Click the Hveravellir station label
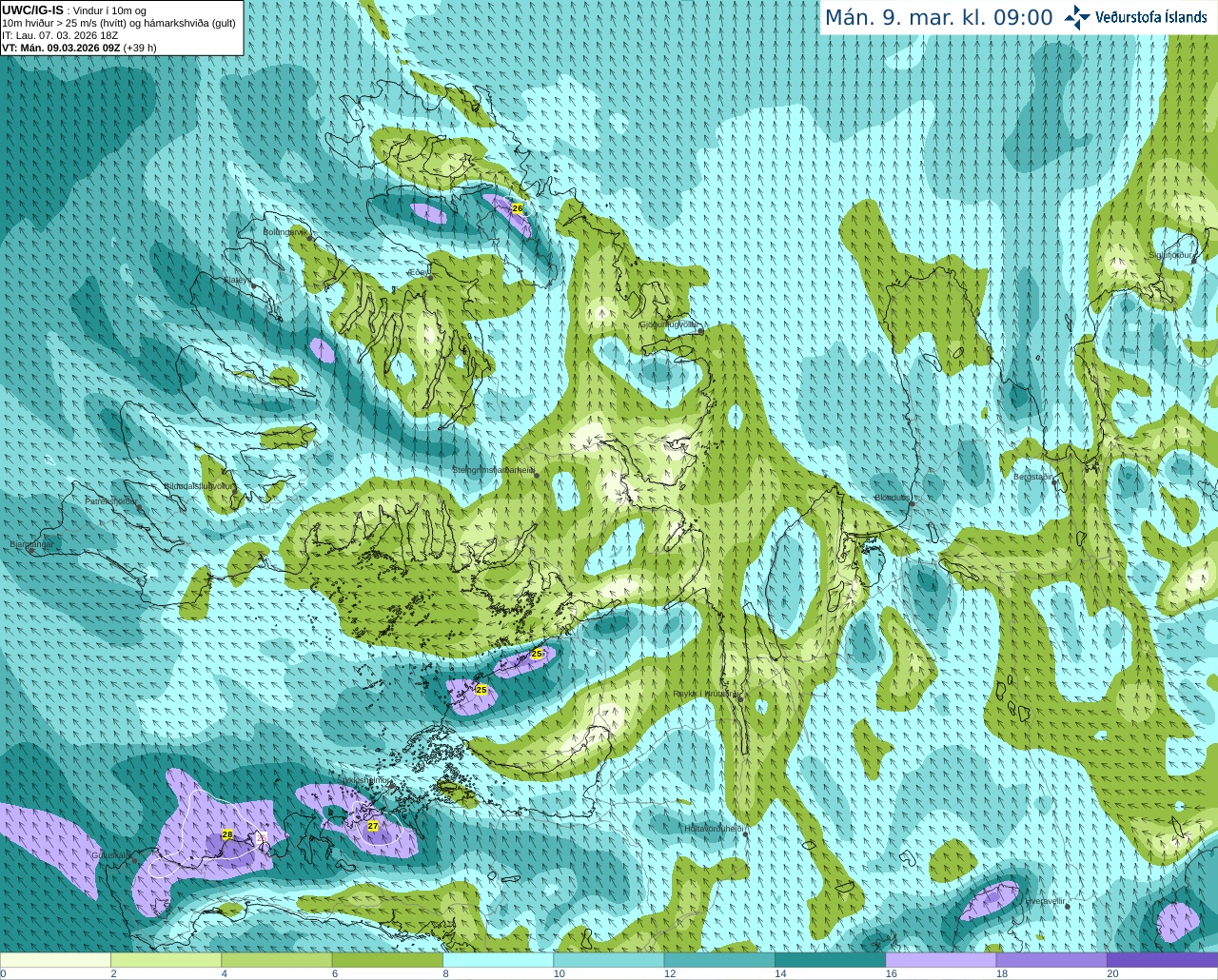Screen dimensions: 1218x980 tap(1044, 900)
